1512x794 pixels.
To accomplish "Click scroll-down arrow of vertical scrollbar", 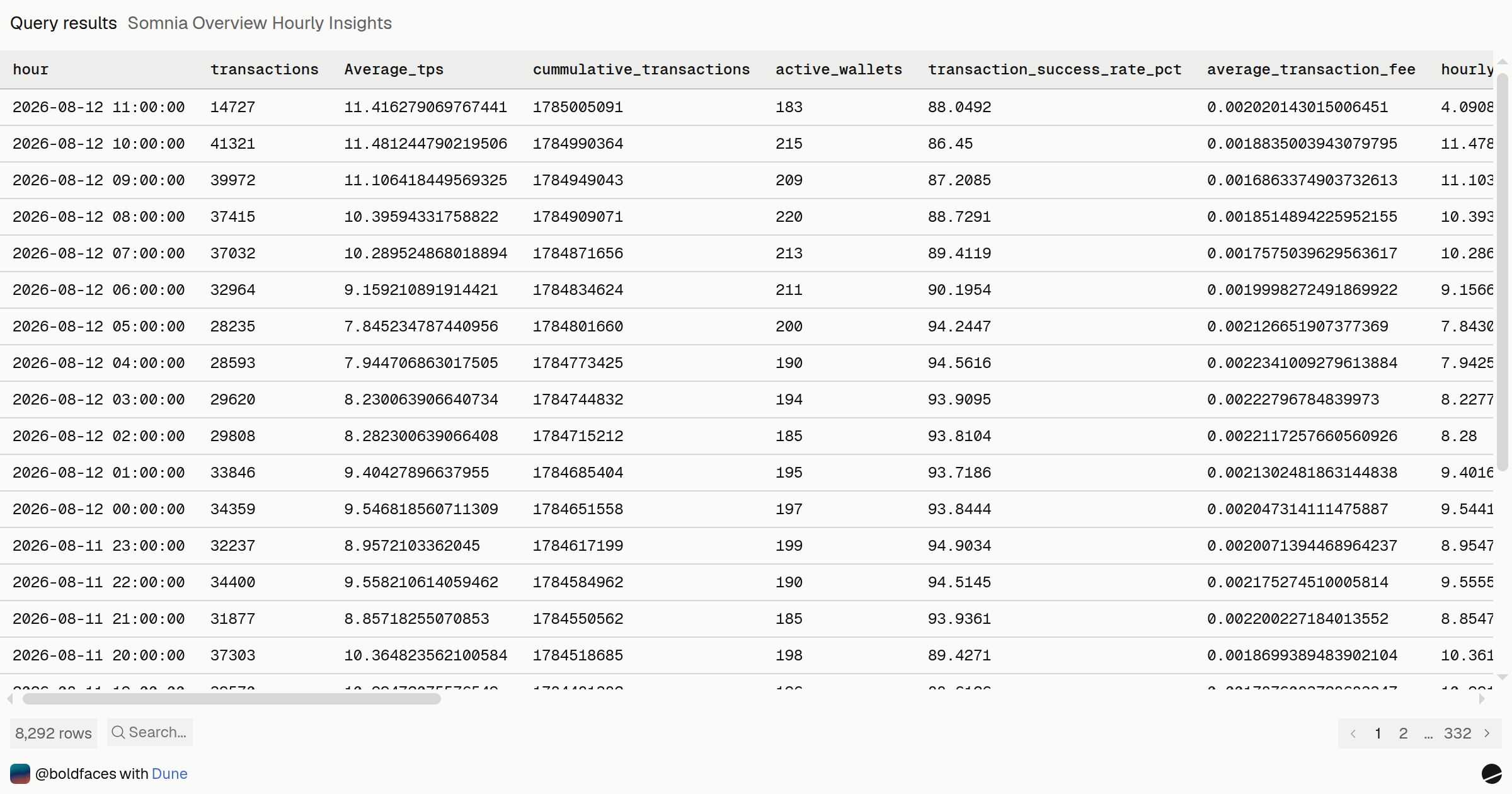I will [1503, 677].
